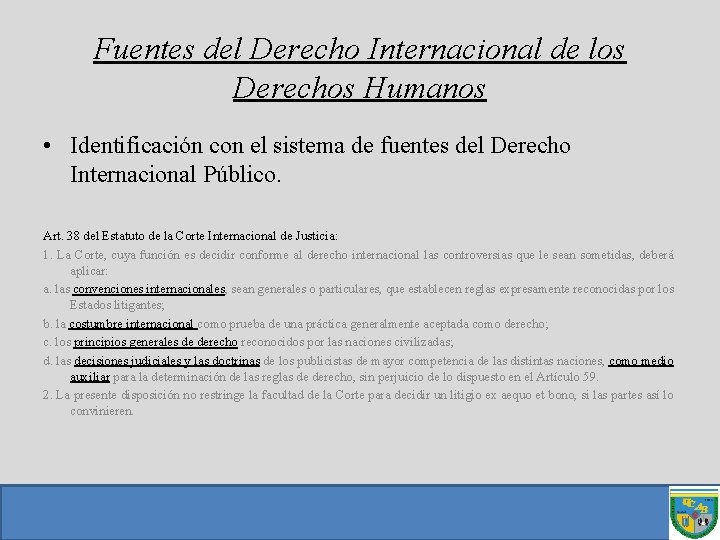Image resolution: width=720 pixels, height=540 pixels.
Task: Click the slide title 'Fuentes del Derecho Internacional de los'
Action: (x=360, y=49)
